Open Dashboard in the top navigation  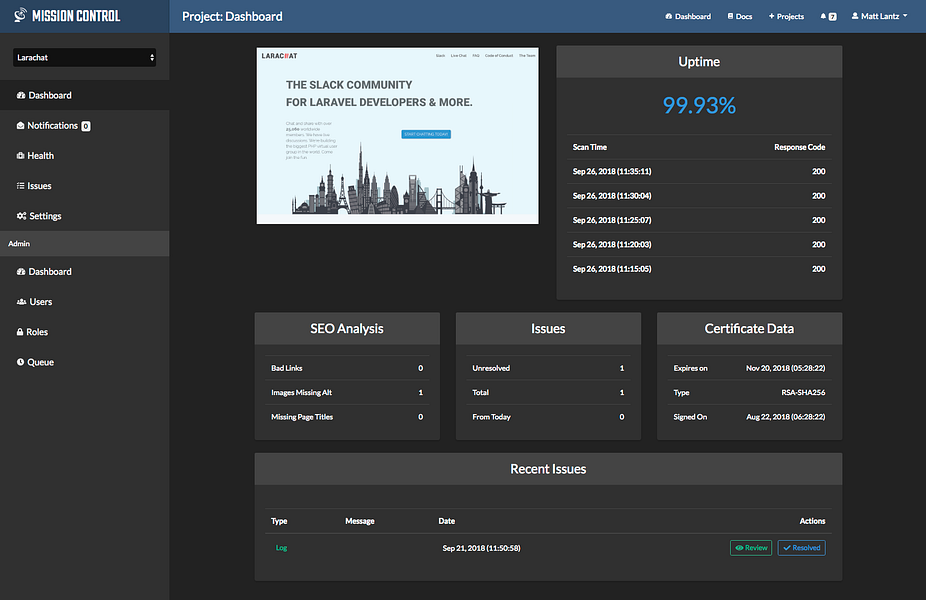688,17
